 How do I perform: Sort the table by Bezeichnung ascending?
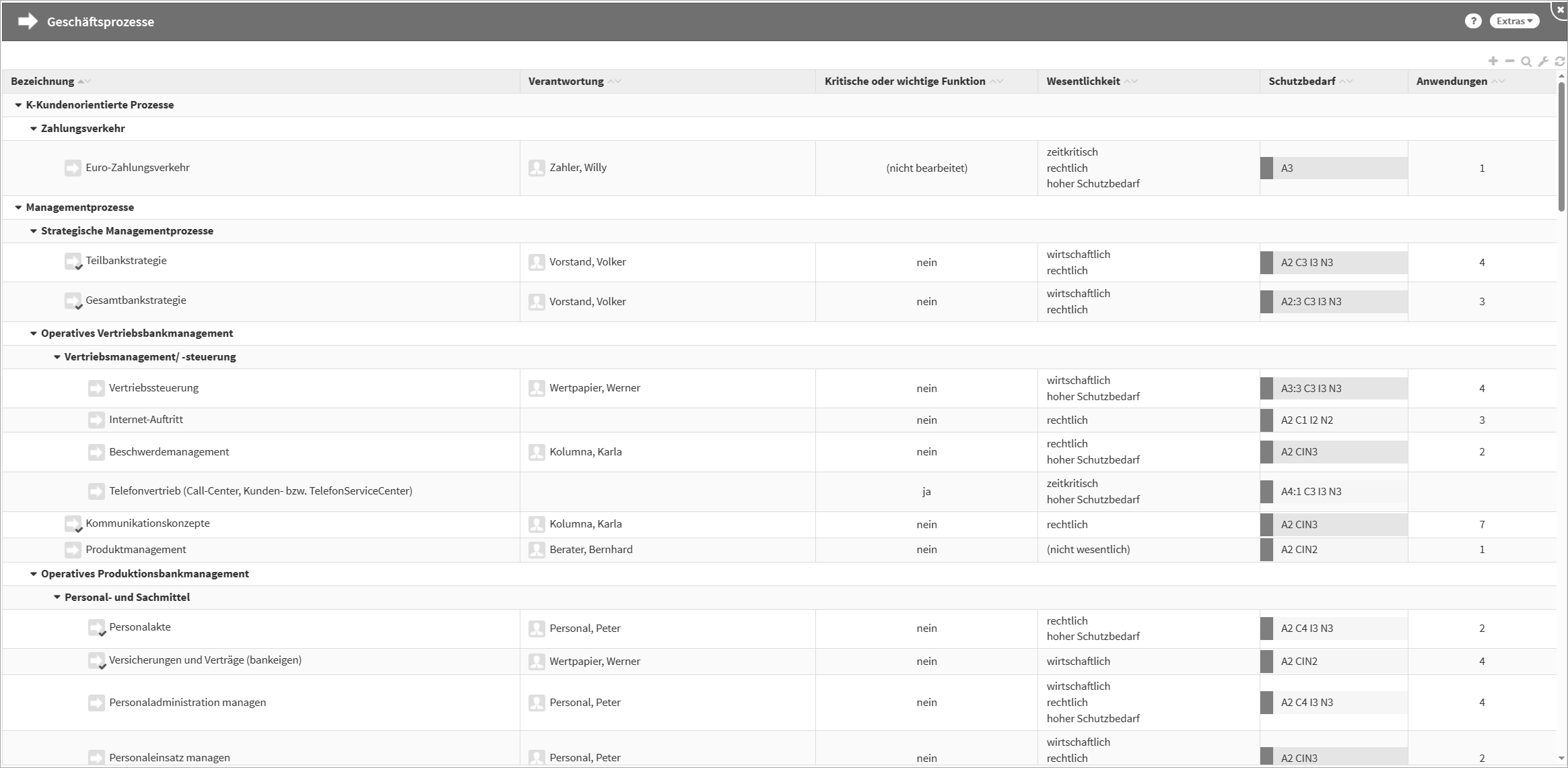coord(80,80)
